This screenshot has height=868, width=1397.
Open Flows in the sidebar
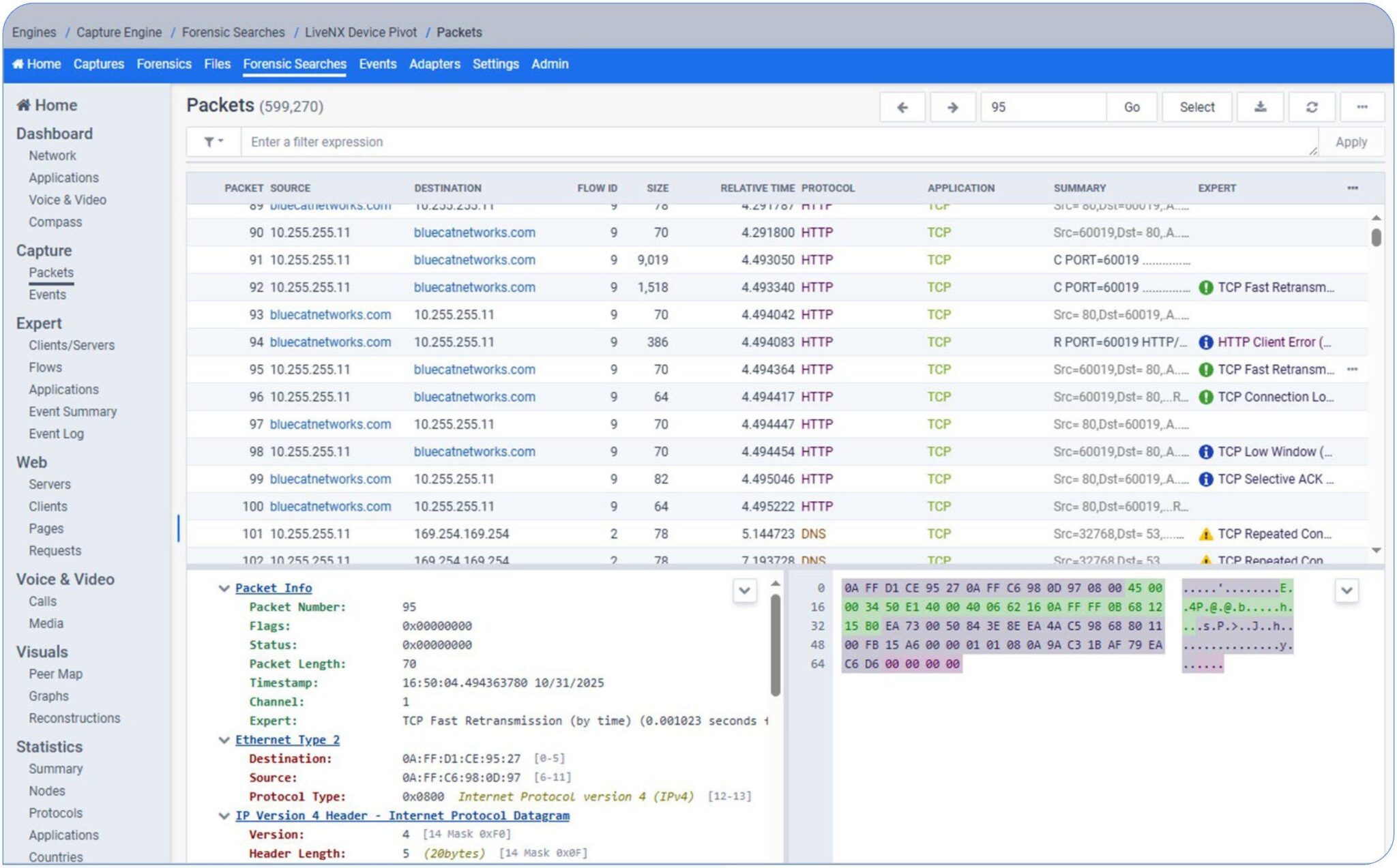pyautogui.click(x=45, y=368)
